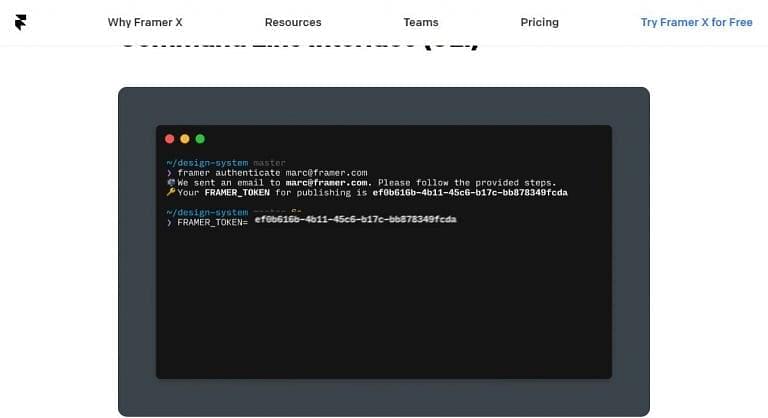Click the key emoji before FRAMER_TOKEN line
The image size is (768, 418).
170,192
